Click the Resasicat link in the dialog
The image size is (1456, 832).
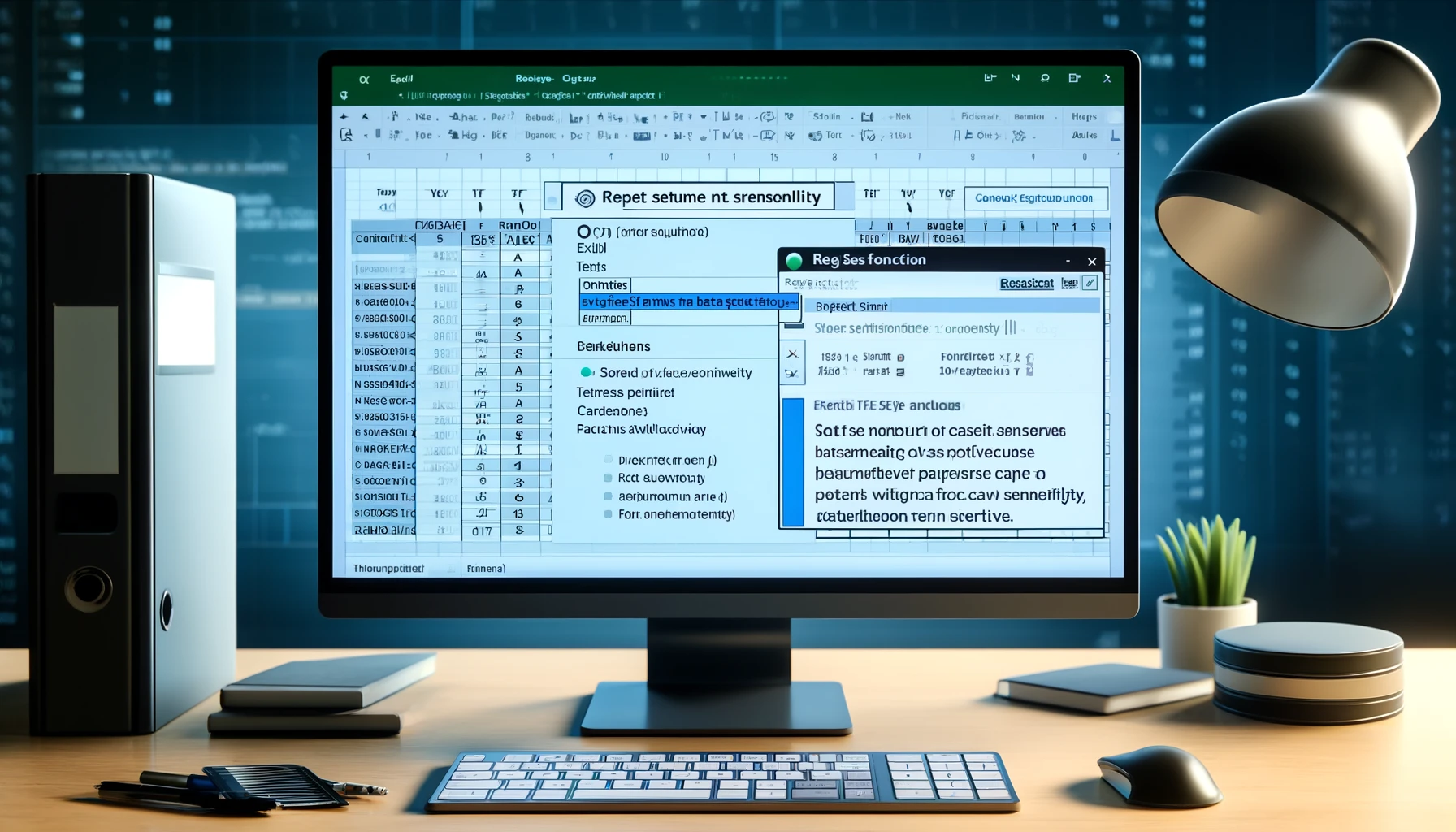1026,283
